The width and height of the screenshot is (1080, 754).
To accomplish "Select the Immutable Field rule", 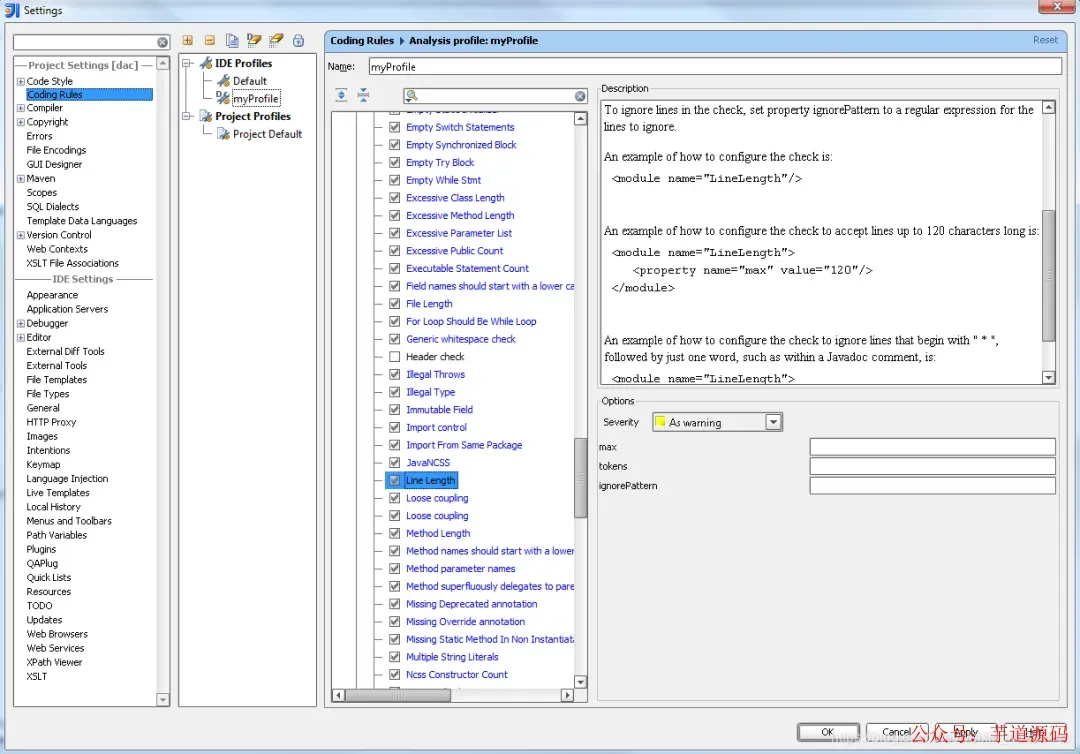I will [x=439, y=410].
